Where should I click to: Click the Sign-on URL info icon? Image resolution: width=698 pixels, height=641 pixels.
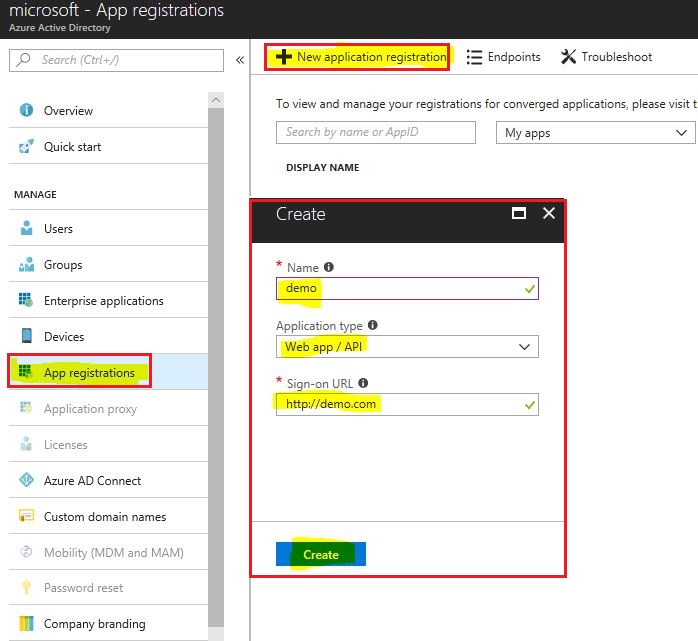(363, 383)
